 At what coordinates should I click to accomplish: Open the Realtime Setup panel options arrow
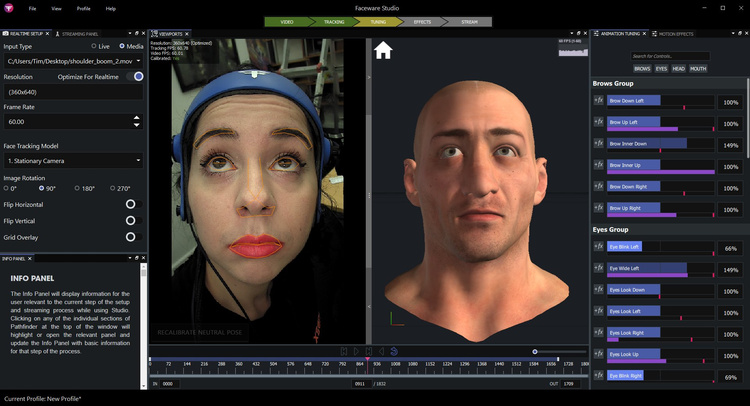click(x=130, y=33)
